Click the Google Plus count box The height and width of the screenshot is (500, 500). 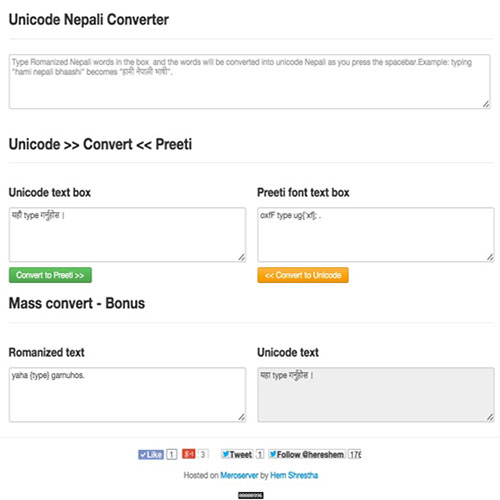pyautogui.click(x=203, y=454)
